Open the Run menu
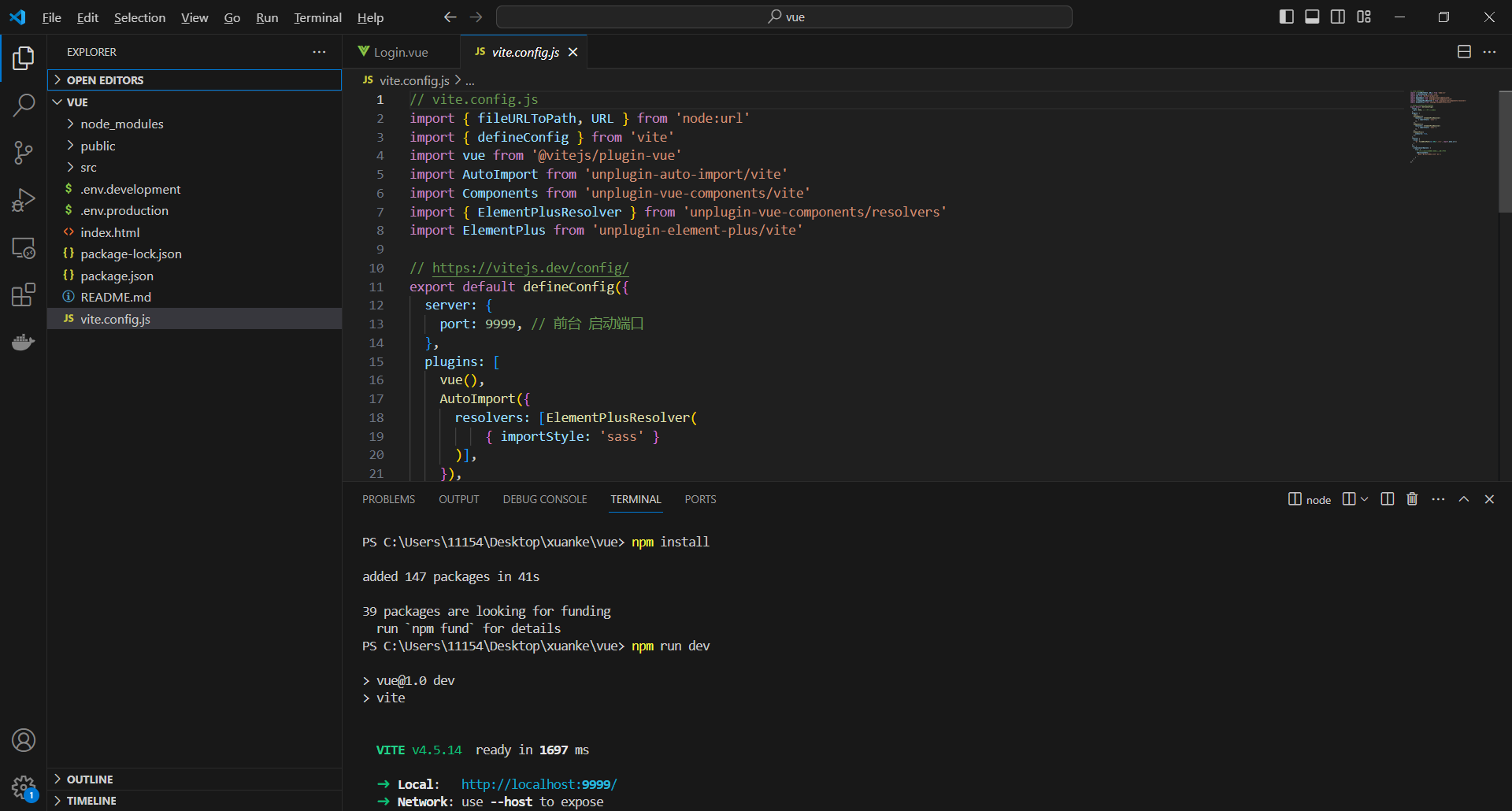 (267, 17)
